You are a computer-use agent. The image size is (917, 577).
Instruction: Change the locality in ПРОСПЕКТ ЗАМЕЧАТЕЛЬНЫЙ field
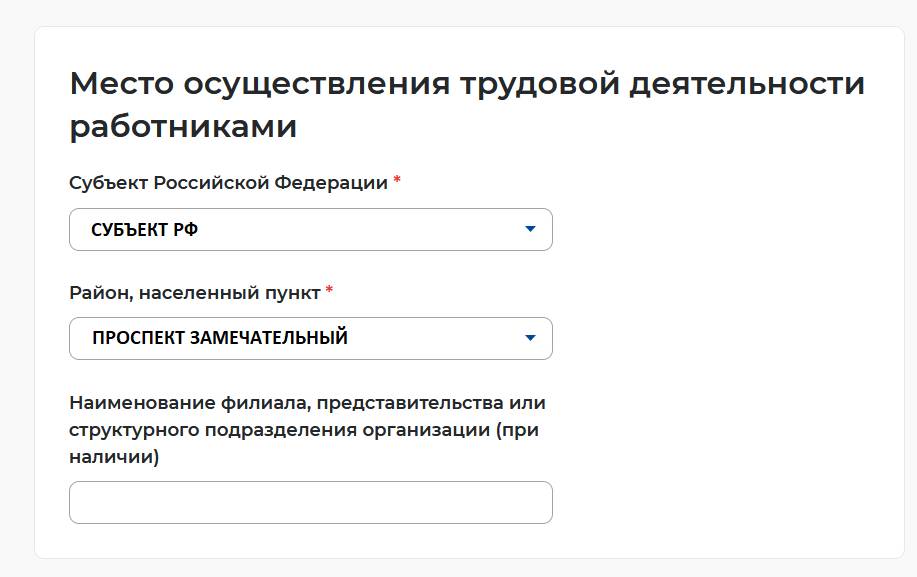[310, 338]
